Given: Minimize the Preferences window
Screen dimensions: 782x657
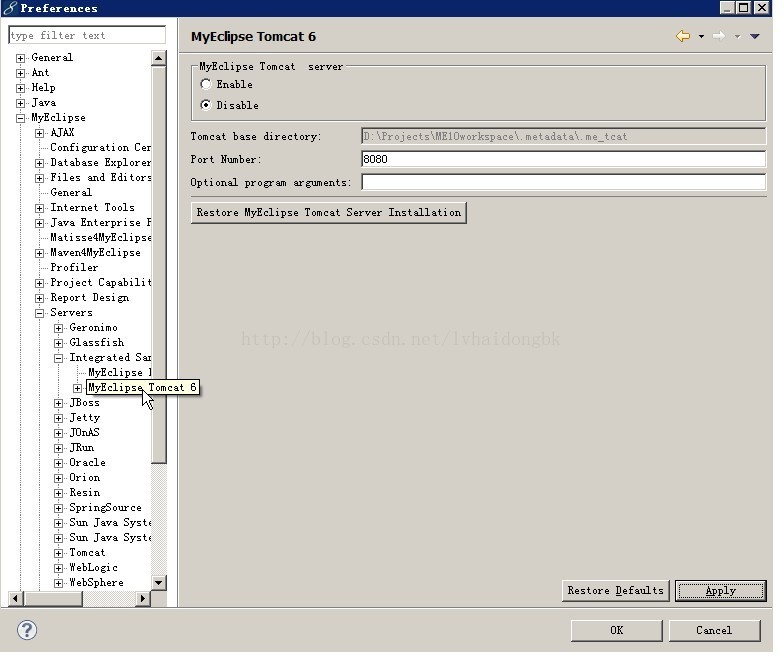Looking at the screenshot, I should (x=728, y=7).
